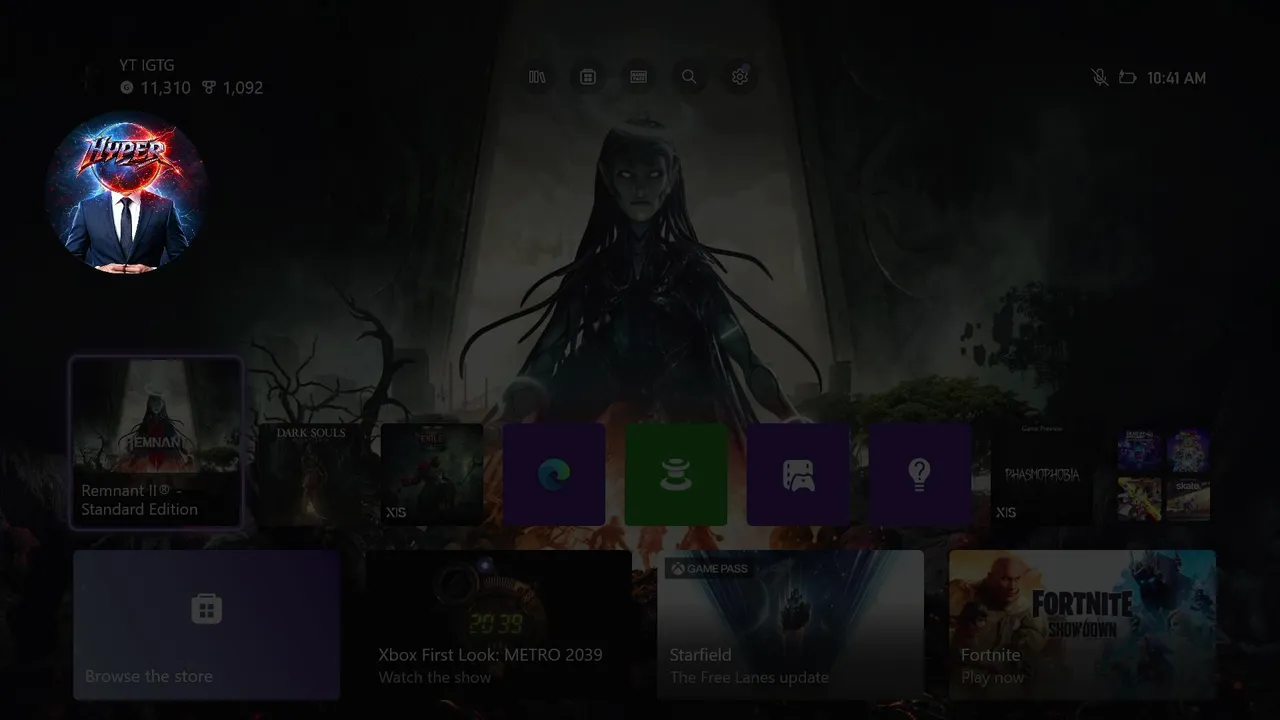This screenshot has width=1280, height=720.
Task: Open the Microsoft Store icon in top bar
Action: click(x=588, y=77)
